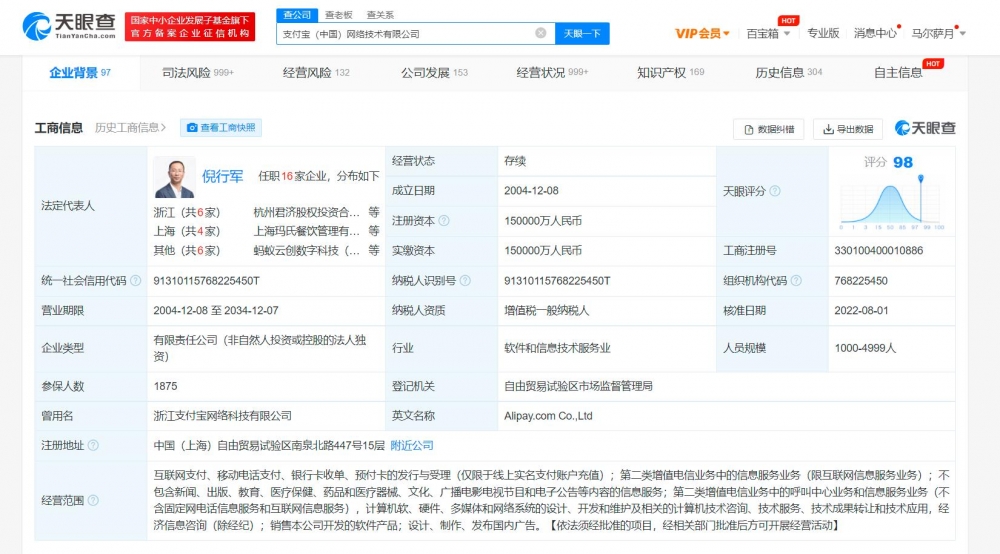Click the score distribution chart marker
1000x554 pixels.
920,179
